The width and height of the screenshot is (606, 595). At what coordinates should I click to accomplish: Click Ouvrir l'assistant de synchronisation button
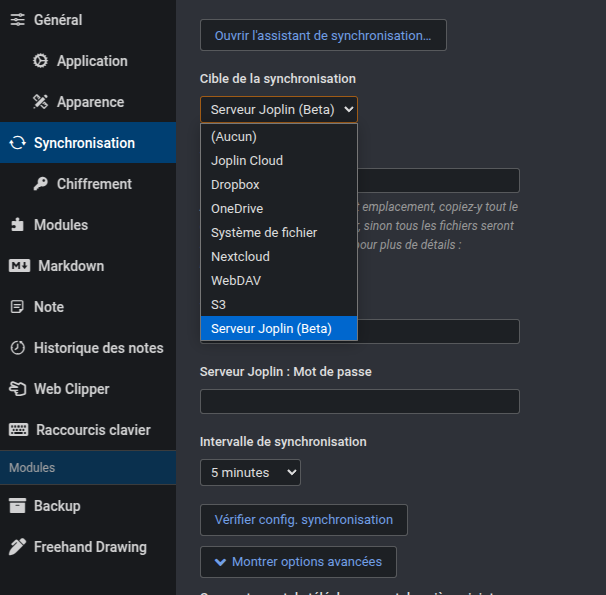pyautogui.click(x=323, y=35)
